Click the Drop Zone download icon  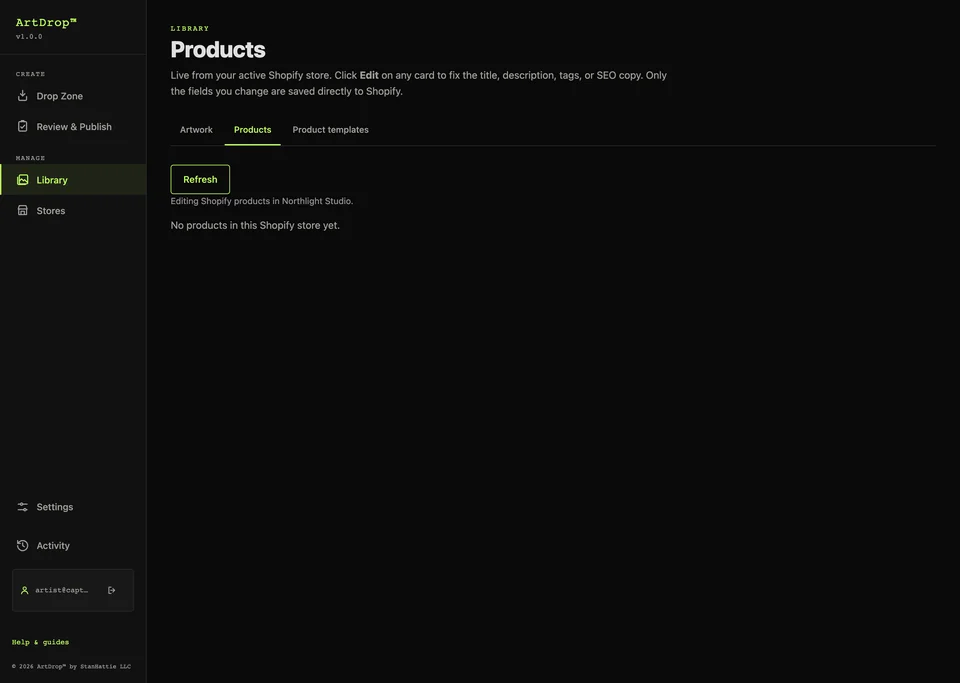pos(23,95)
